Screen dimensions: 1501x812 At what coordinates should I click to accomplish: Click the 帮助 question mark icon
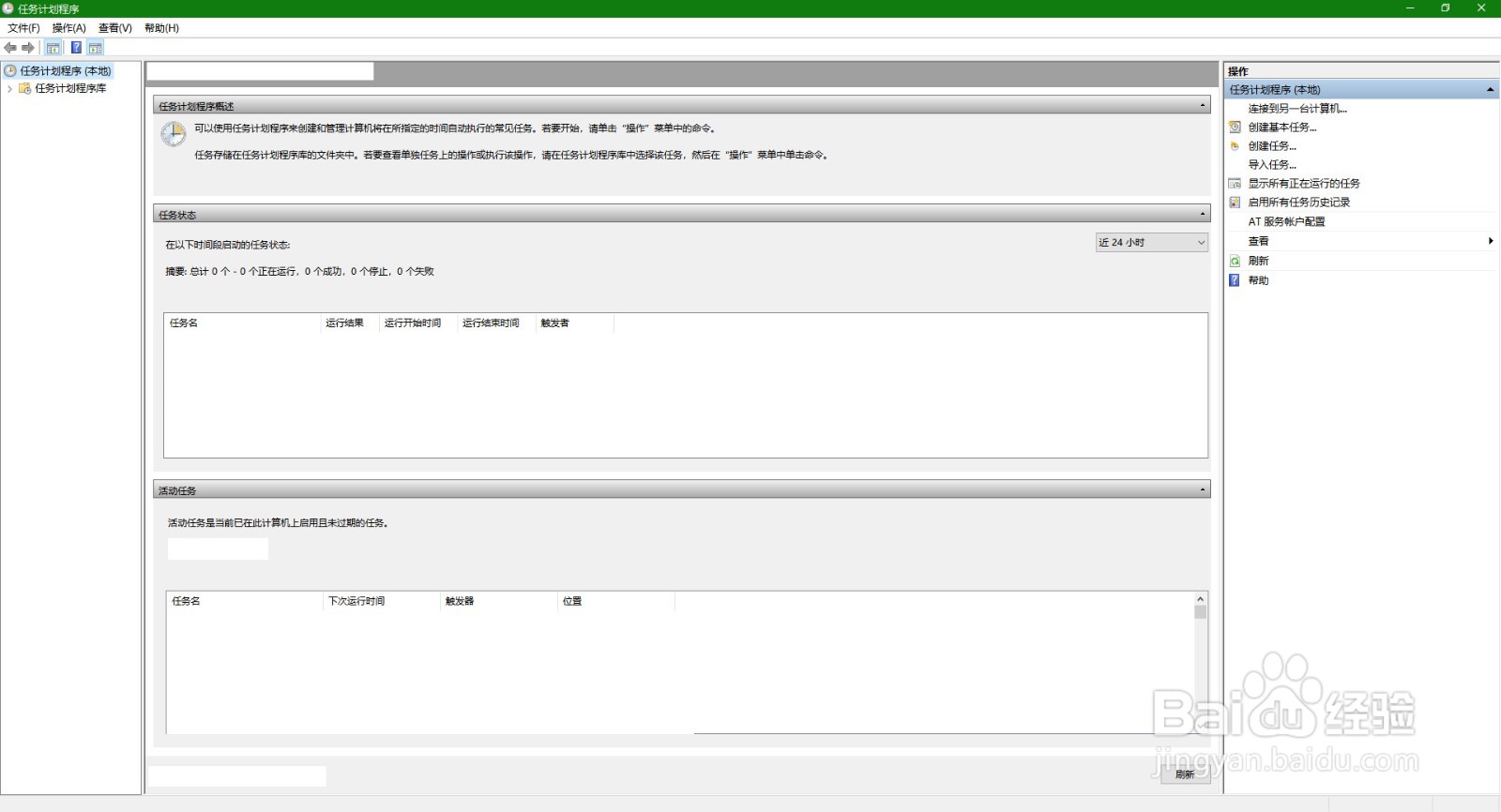[1235, 279]
